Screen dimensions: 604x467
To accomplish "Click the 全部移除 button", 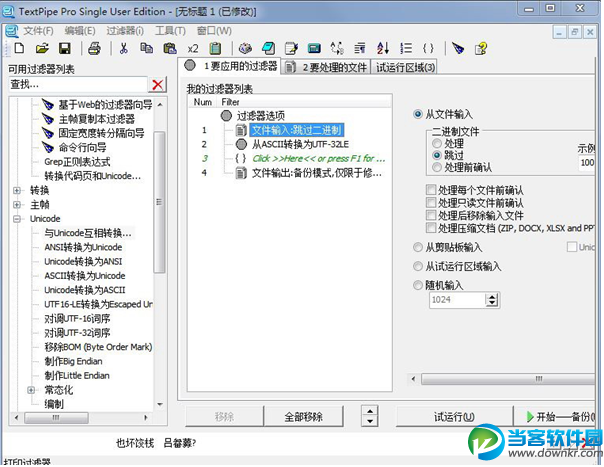I will 304,417.
